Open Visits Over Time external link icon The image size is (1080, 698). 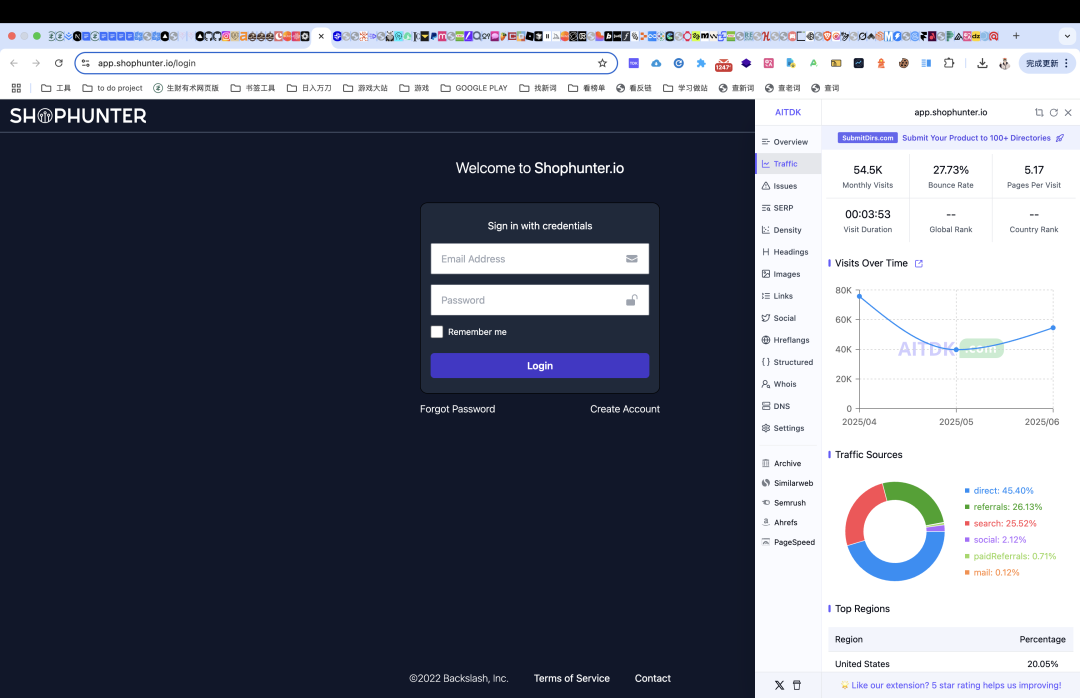(918, 263)
